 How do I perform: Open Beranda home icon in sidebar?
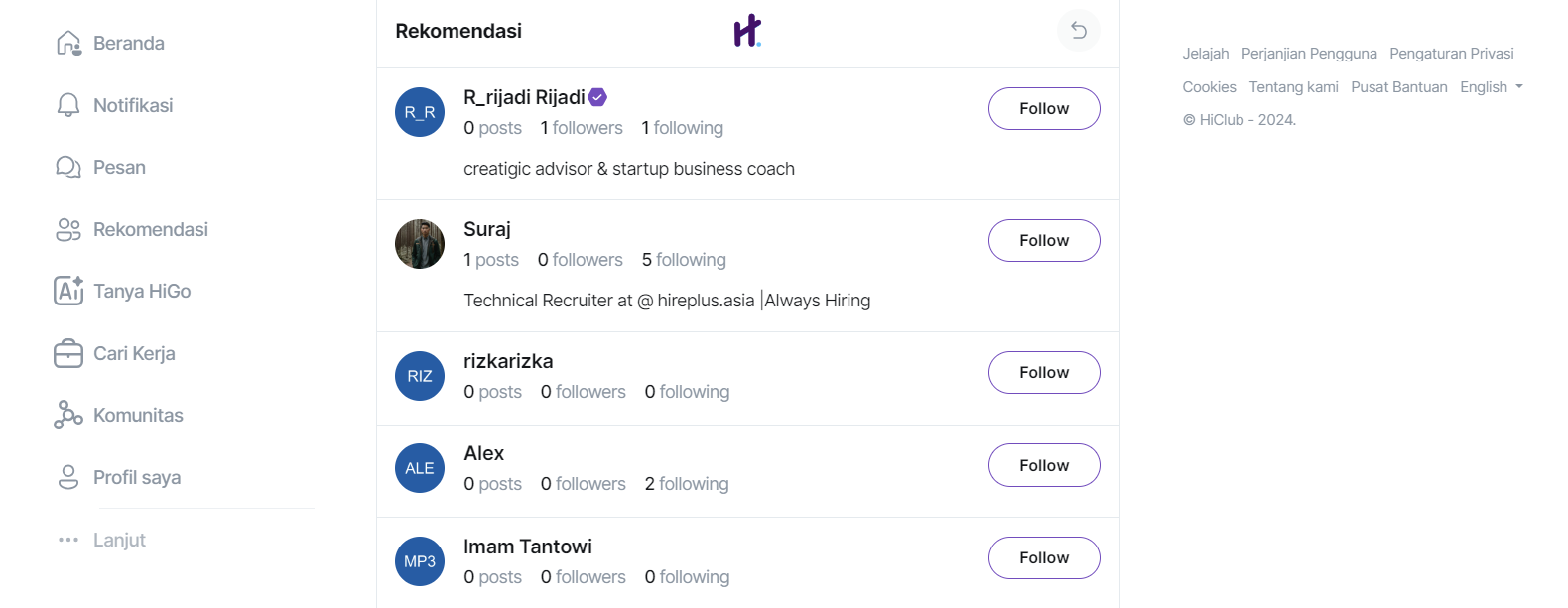click(68, 44)
